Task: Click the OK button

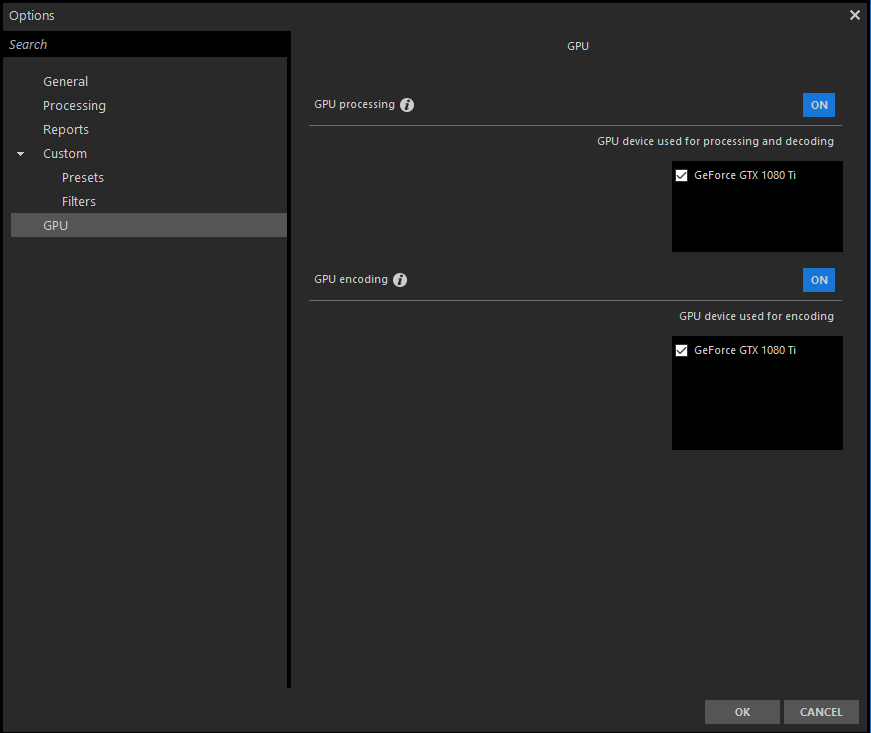Action: pyautogui.click(x=742, y=712)
